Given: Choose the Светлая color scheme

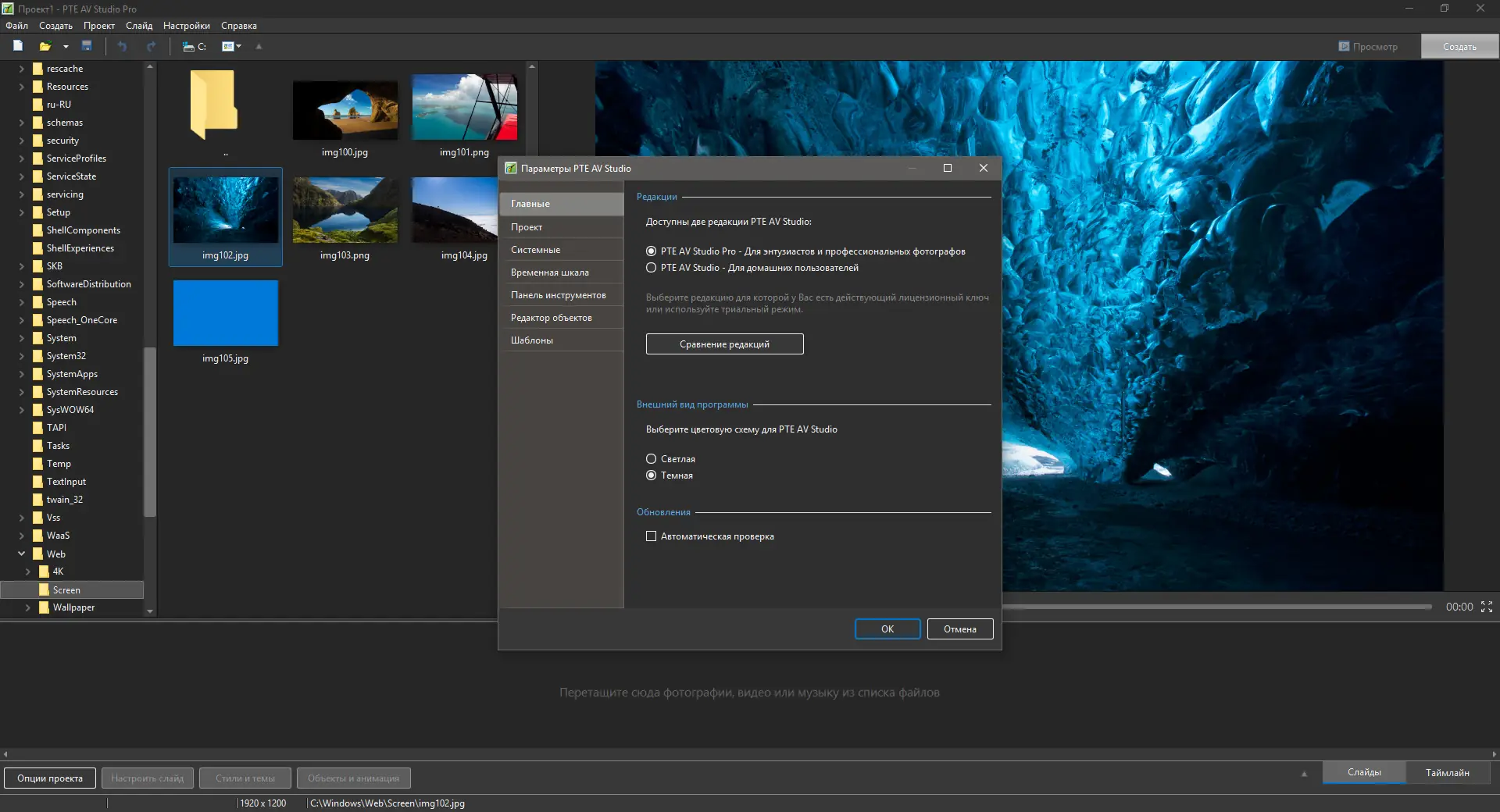Looking at the screenshot, I should pyautogui.click(x=651, y=459).
